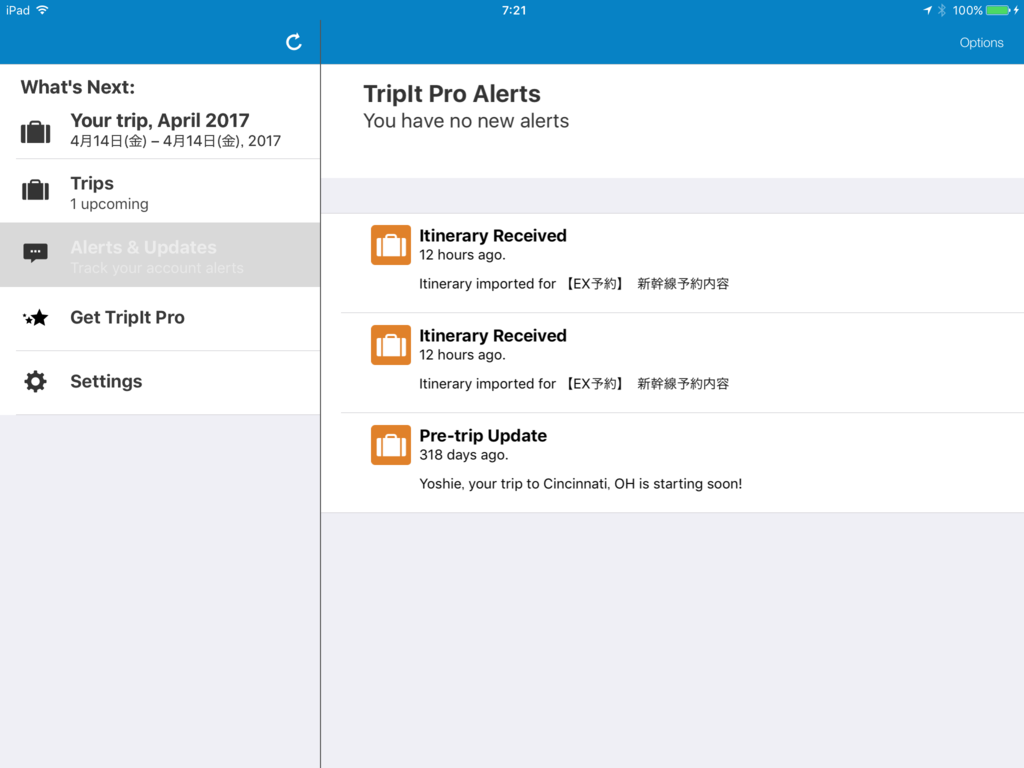The height and width of the screenshot is (768, 1024).
Task: Open the Pre-trip Update alert
Action: point(673,463)
